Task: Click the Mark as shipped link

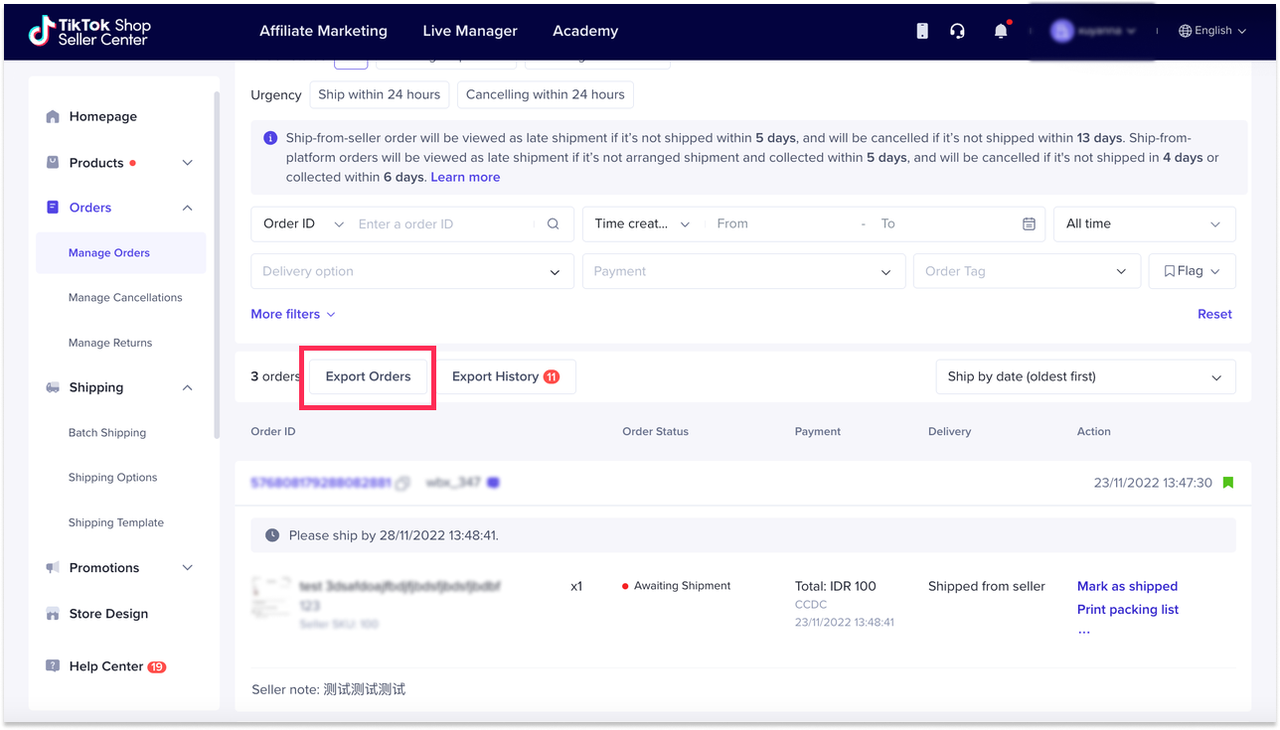Action: pos(1127,586)
